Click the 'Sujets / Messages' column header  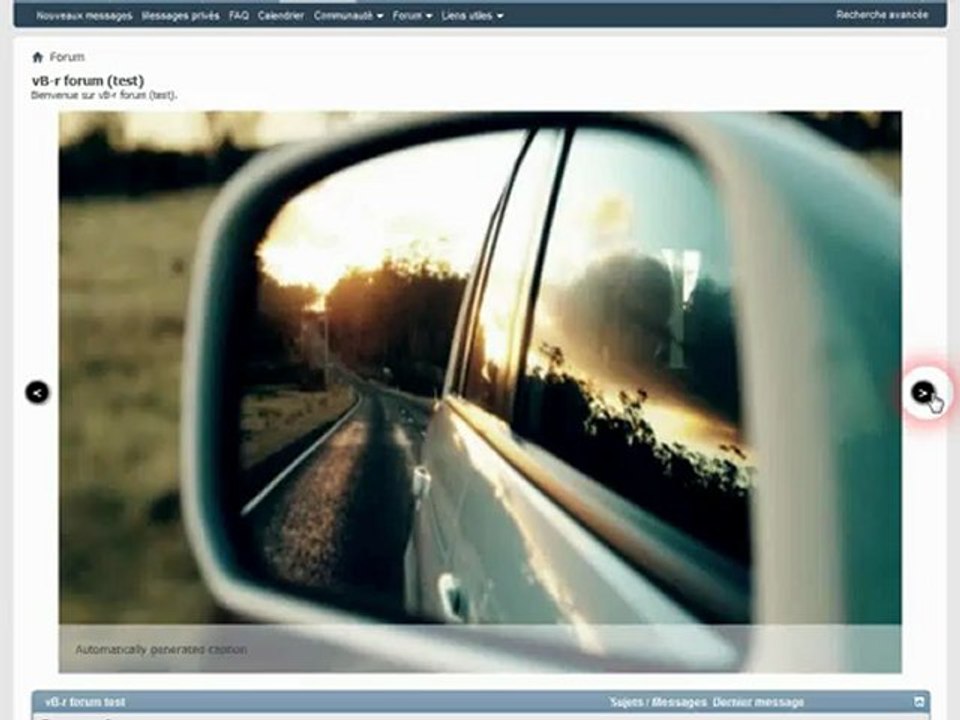658,702
